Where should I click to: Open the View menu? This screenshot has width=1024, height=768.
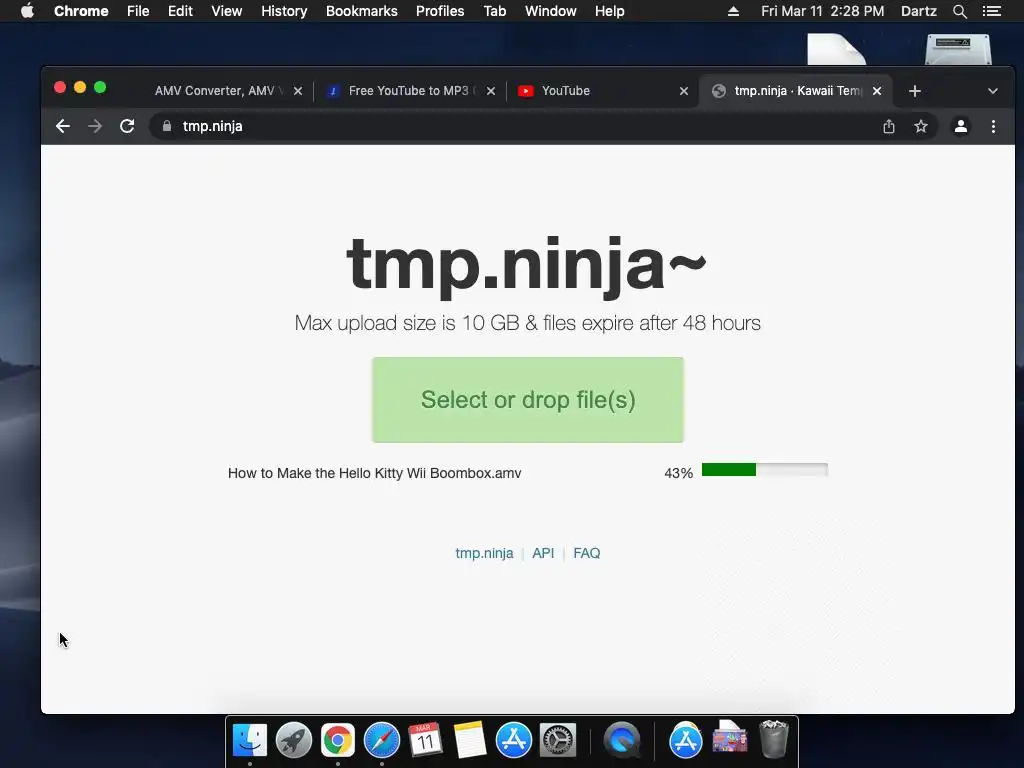(x=227, y=11)
